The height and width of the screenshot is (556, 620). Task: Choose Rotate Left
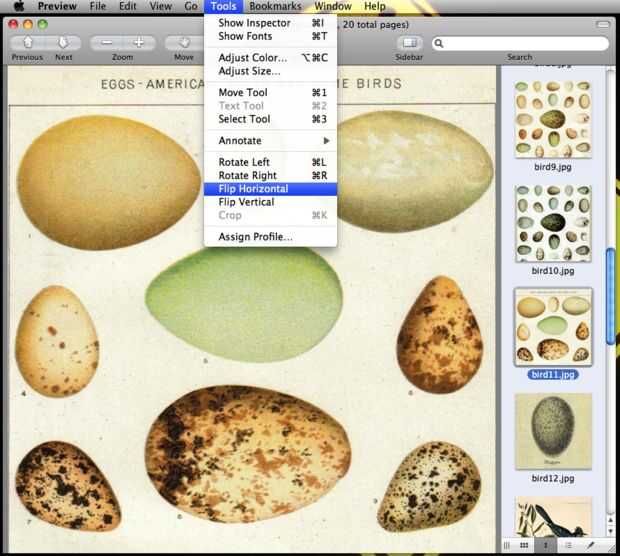coord(270,162)
